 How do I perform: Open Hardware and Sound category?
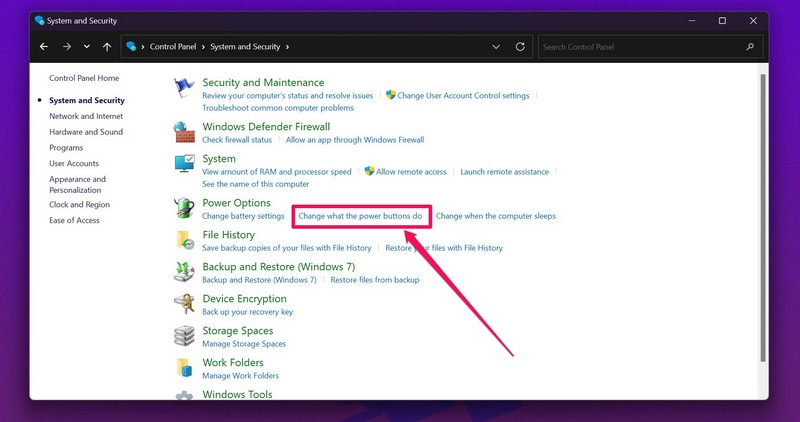click(86, 132)
